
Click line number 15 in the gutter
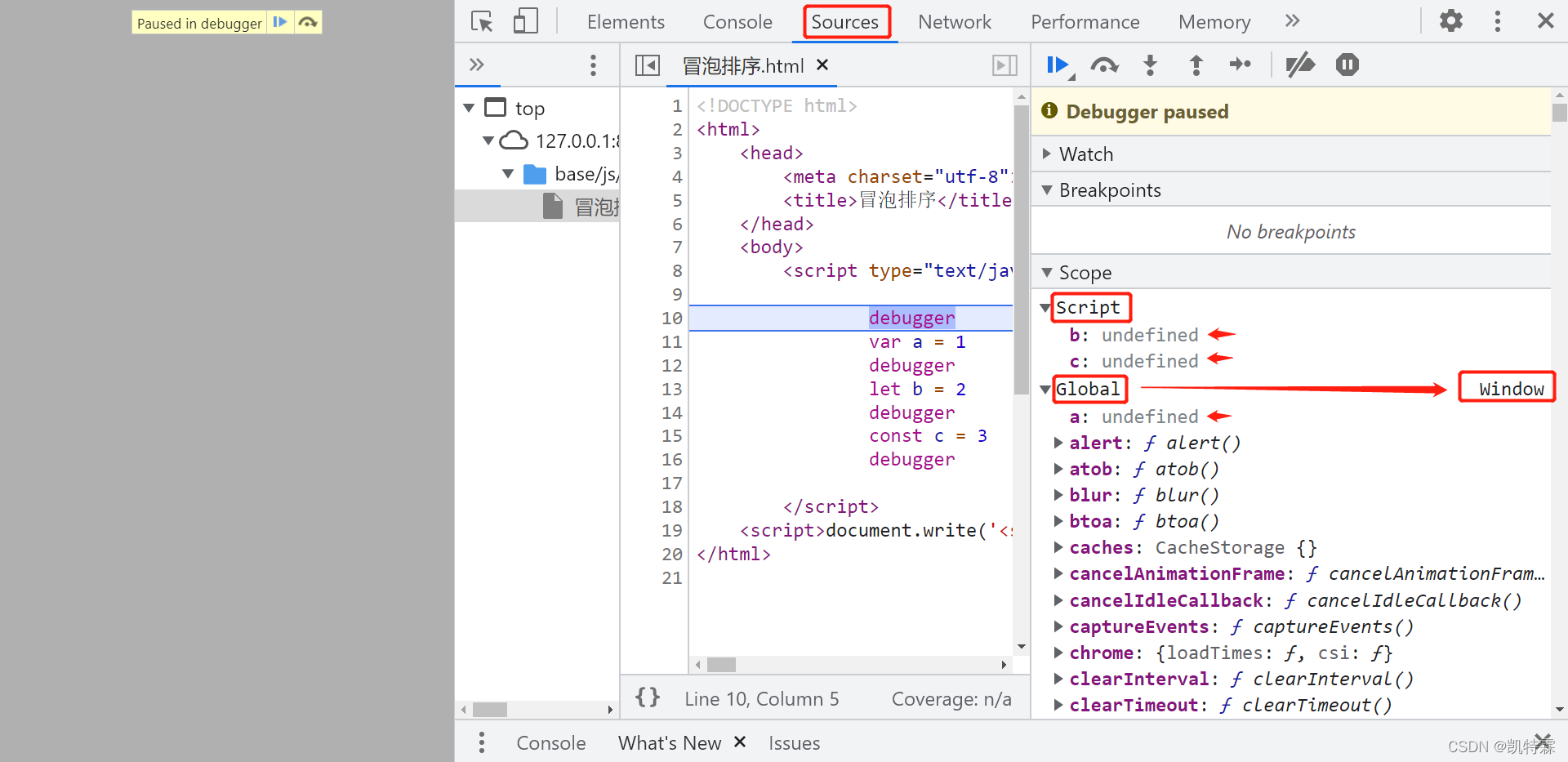pos(672,436)
